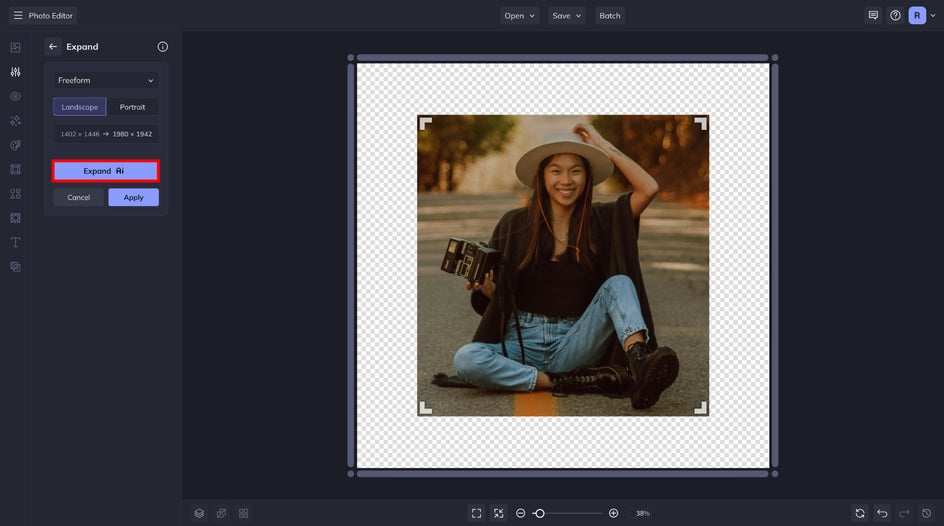Expand the Save dropdown menu
The image size is (944, 526).
click(567, 16)
